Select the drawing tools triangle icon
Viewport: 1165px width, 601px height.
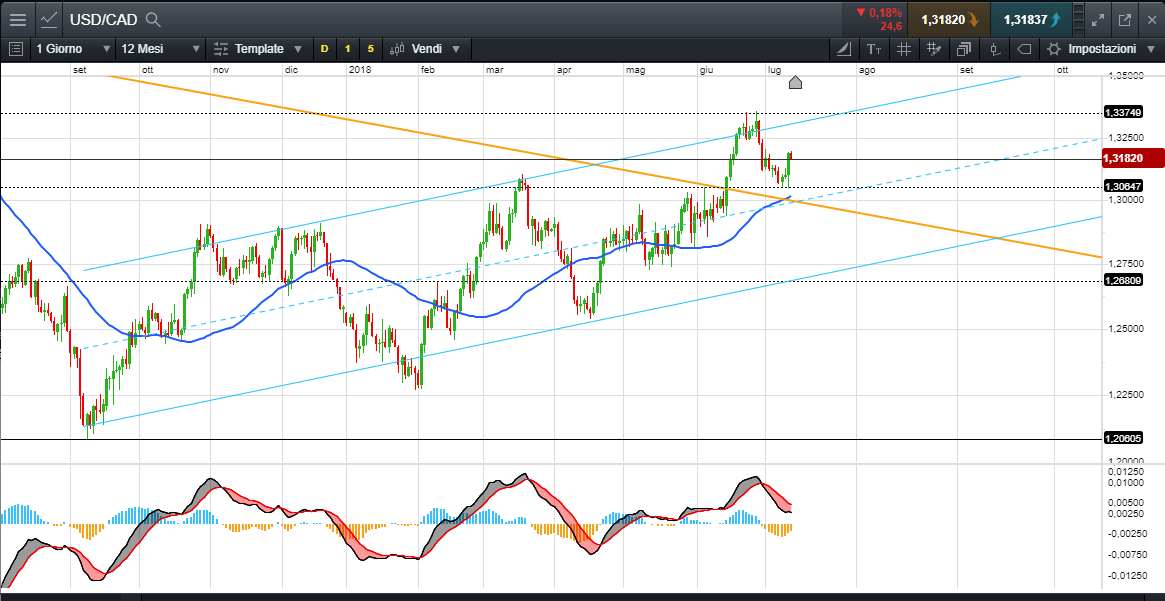(x=844, y=50)
